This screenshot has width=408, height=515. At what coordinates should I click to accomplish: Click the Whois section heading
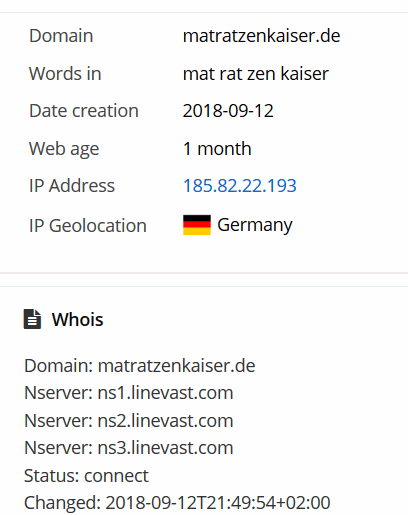pos(77,319)
